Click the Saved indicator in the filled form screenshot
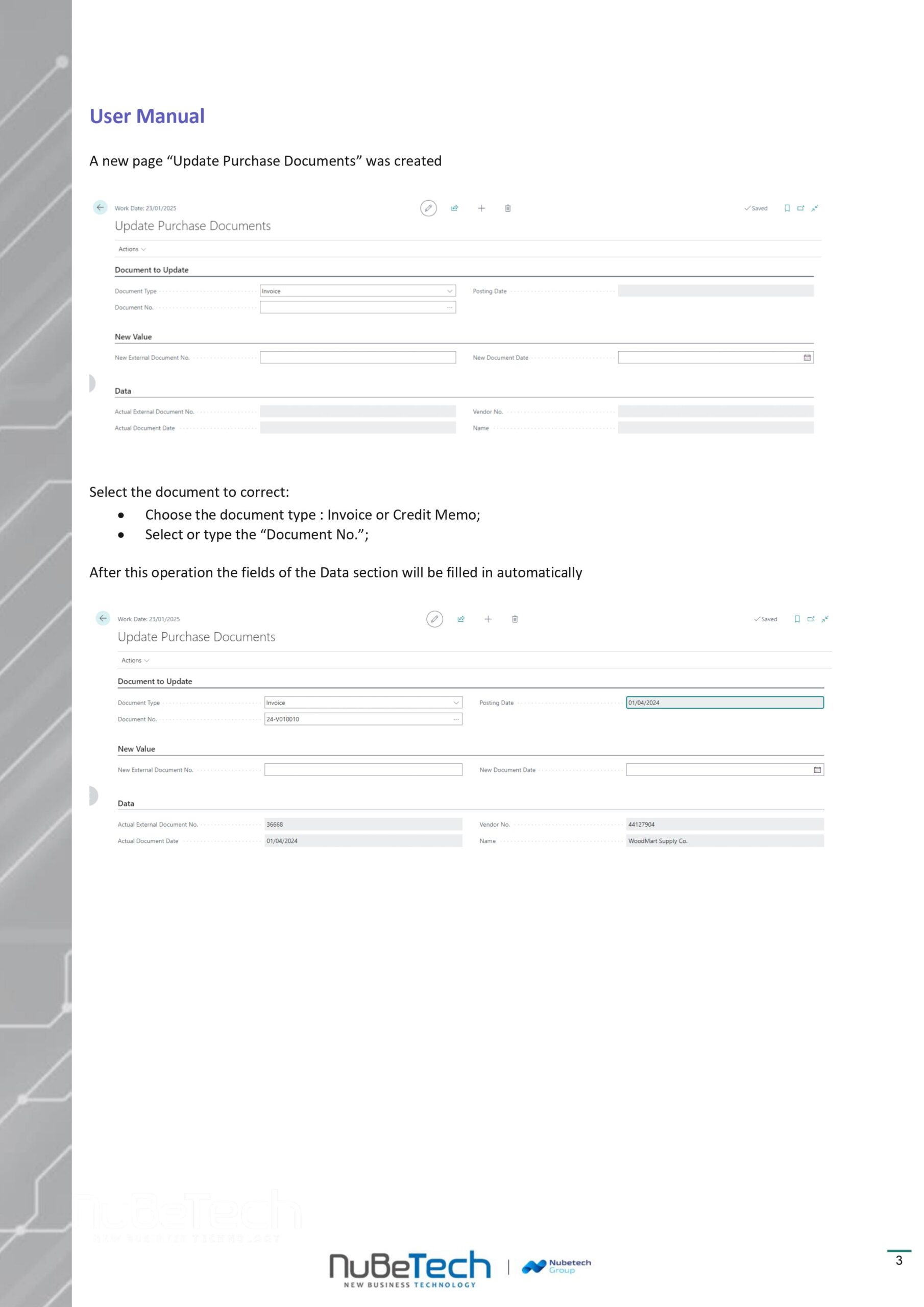This screenshot has width=924, height=1307. pyautogui.click(x=765, y=619)
